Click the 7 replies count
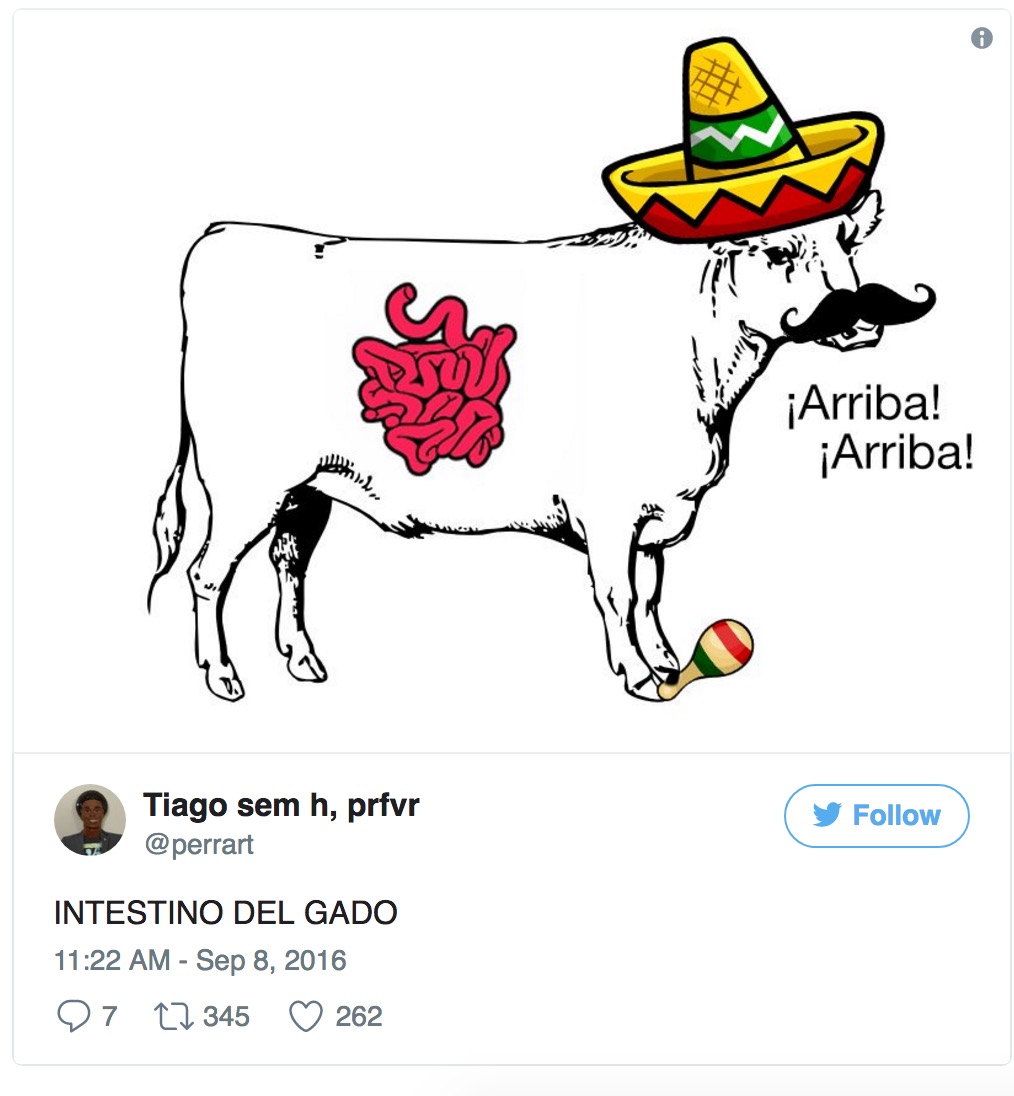This screenshot has height=1096, width=1014. [110, 1016]
